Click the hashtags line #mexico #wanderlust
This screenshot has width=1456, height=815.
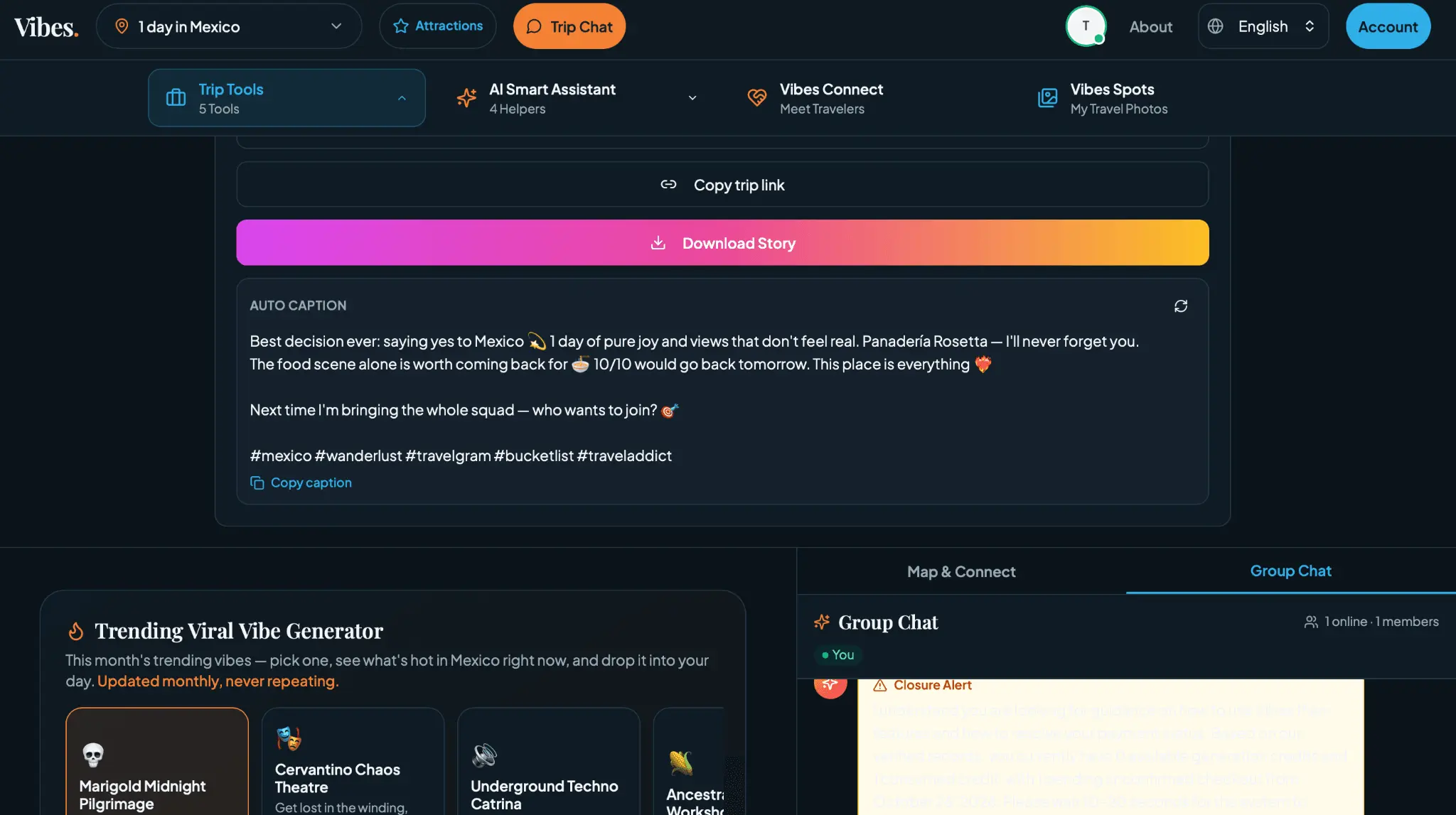pos(461,455)
